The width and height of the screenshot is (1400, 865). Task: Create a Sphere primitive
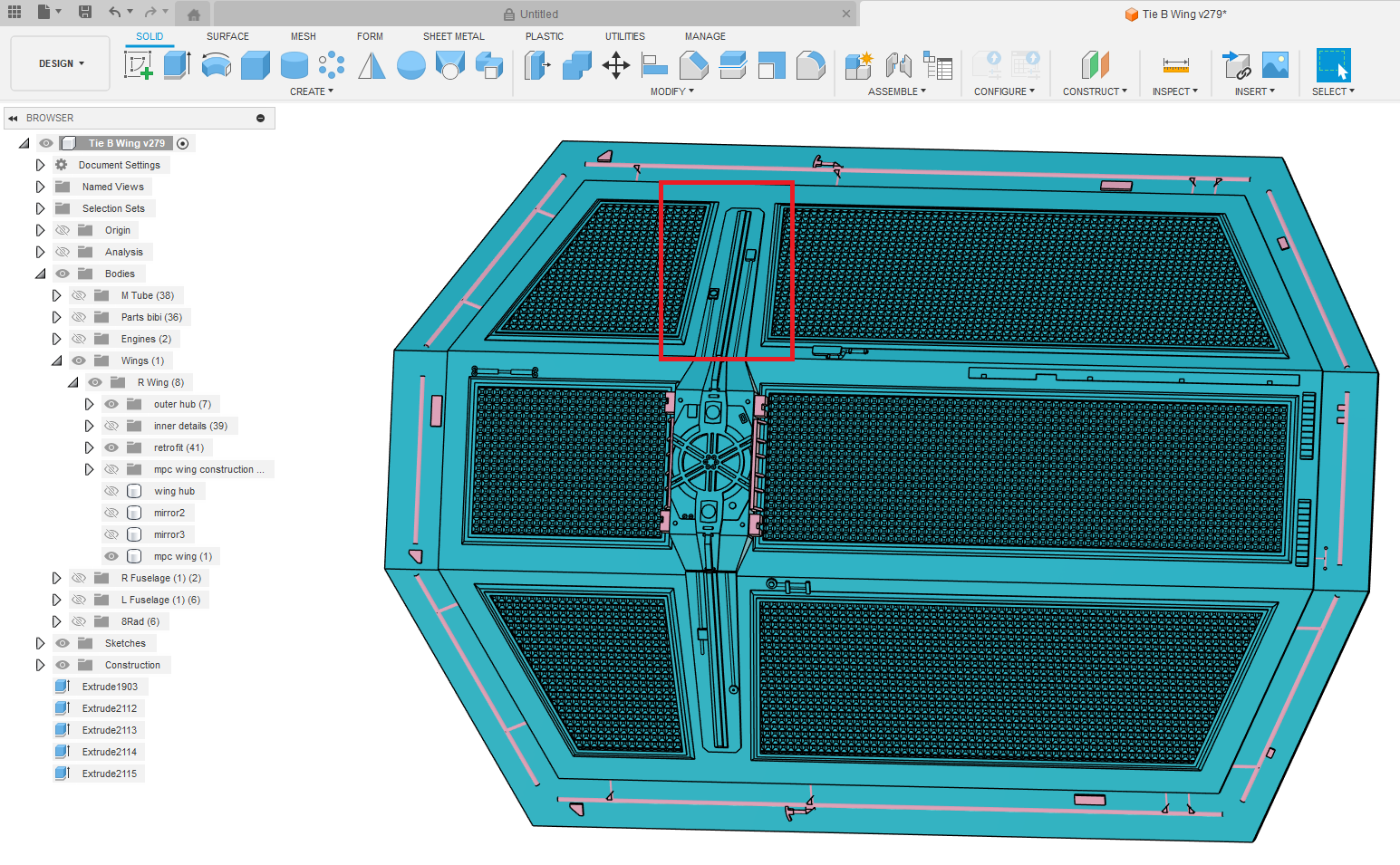410,65
